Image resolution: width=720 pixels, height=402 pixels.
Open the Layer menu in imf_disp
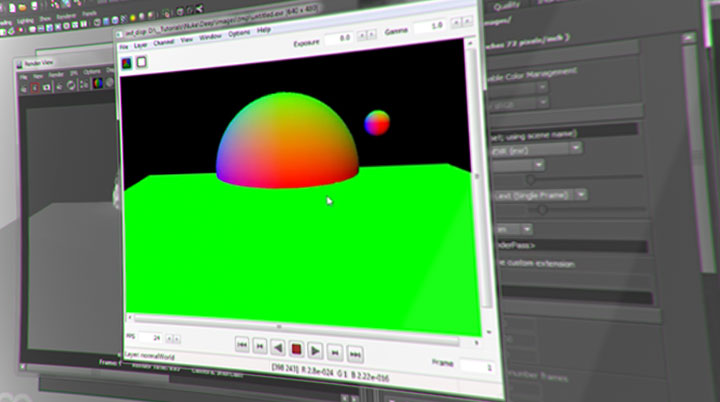click(x=140, y=45)
